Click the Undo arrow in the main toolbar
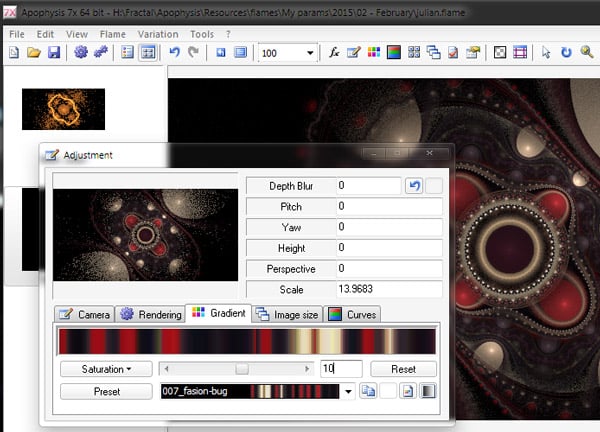The image size is (600, 432). click(x=174, y=52)
